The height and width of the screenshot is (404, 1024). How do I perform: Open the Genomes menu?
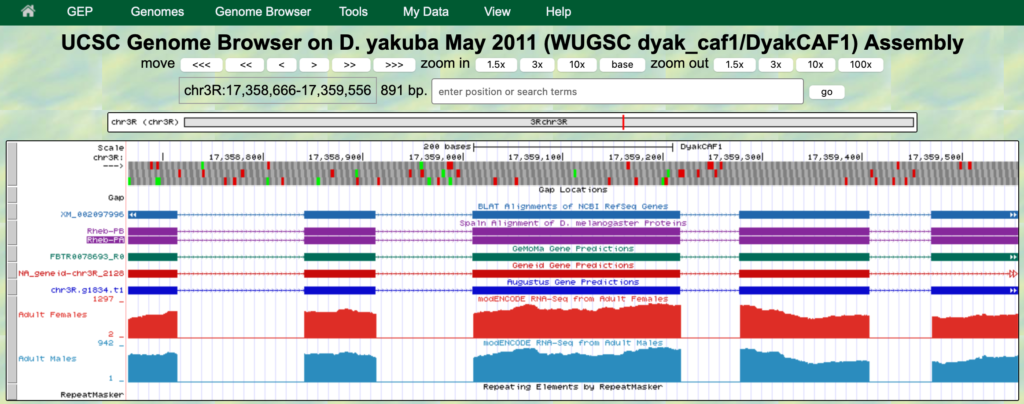[158, 12]
